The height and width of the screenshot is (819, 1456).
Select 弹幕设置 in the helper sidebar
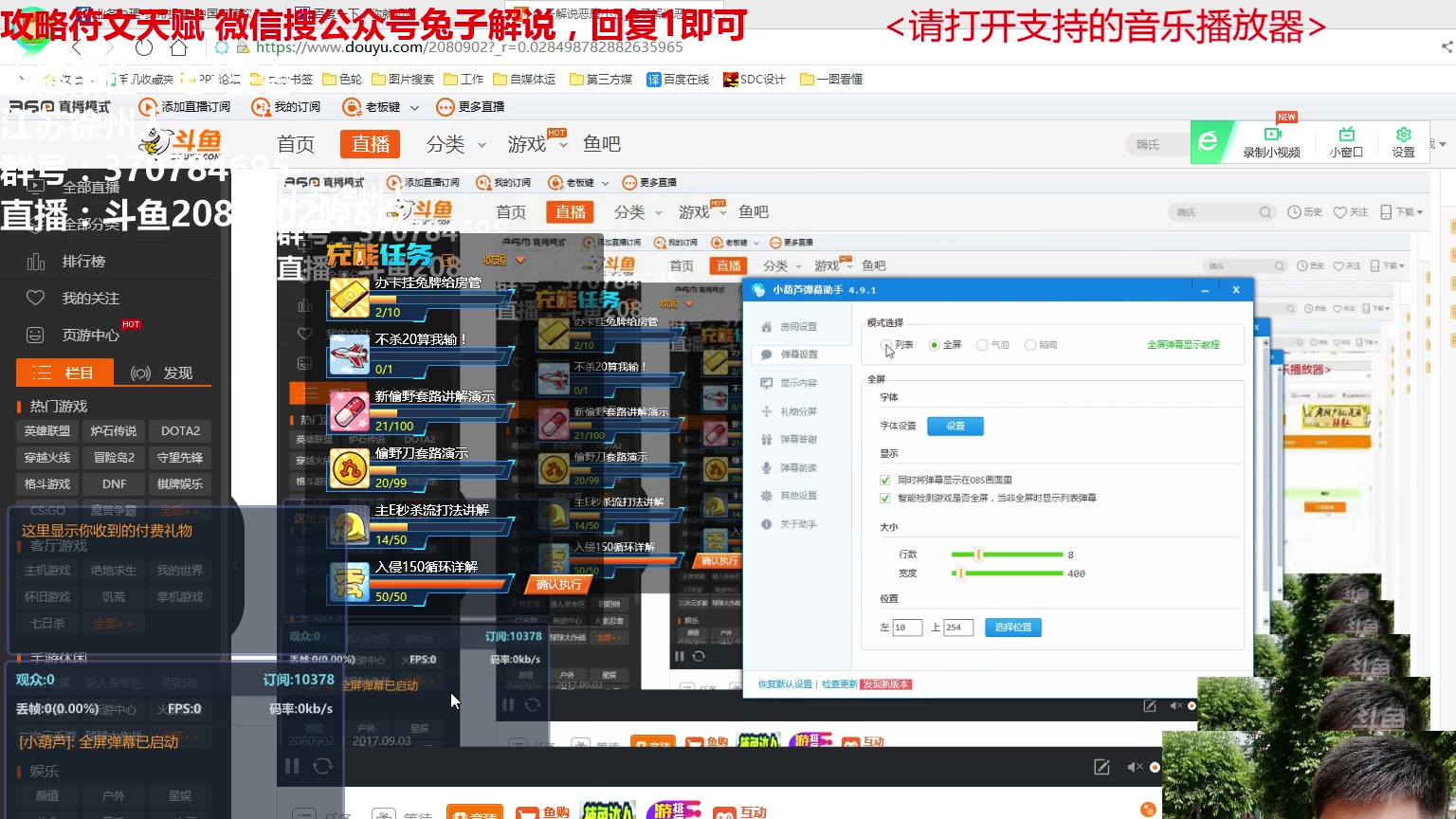point(789,355)
